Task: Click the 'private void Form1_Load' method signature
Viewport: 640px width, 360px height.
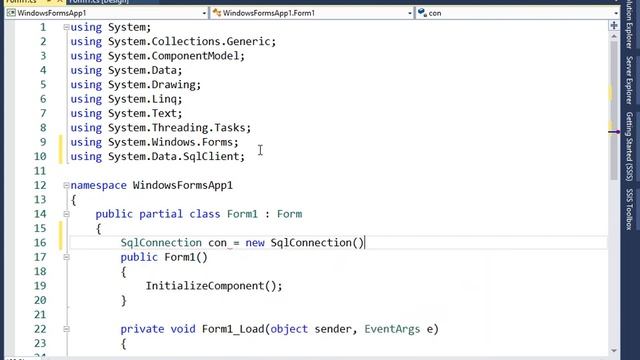Action: [279, 329]
